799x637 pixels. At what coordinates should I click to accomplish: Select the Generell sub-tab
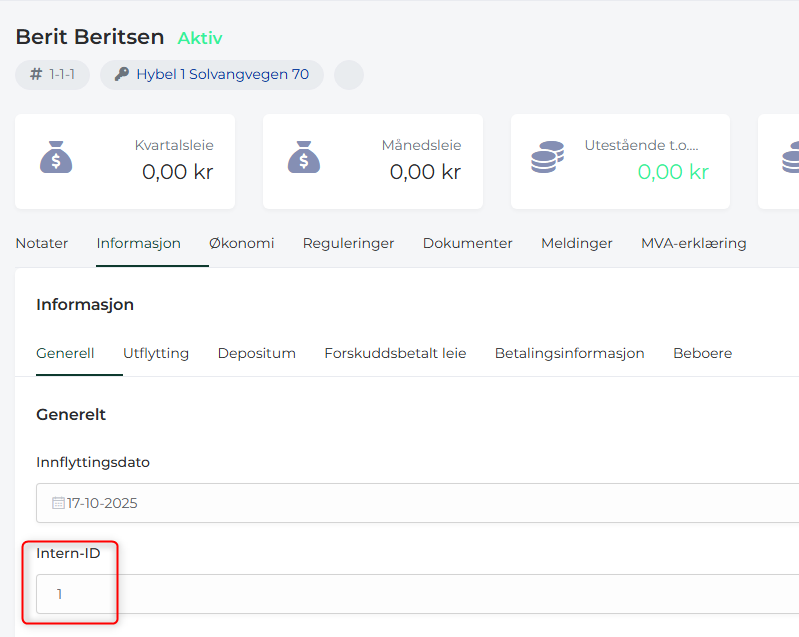coord(65,353)
